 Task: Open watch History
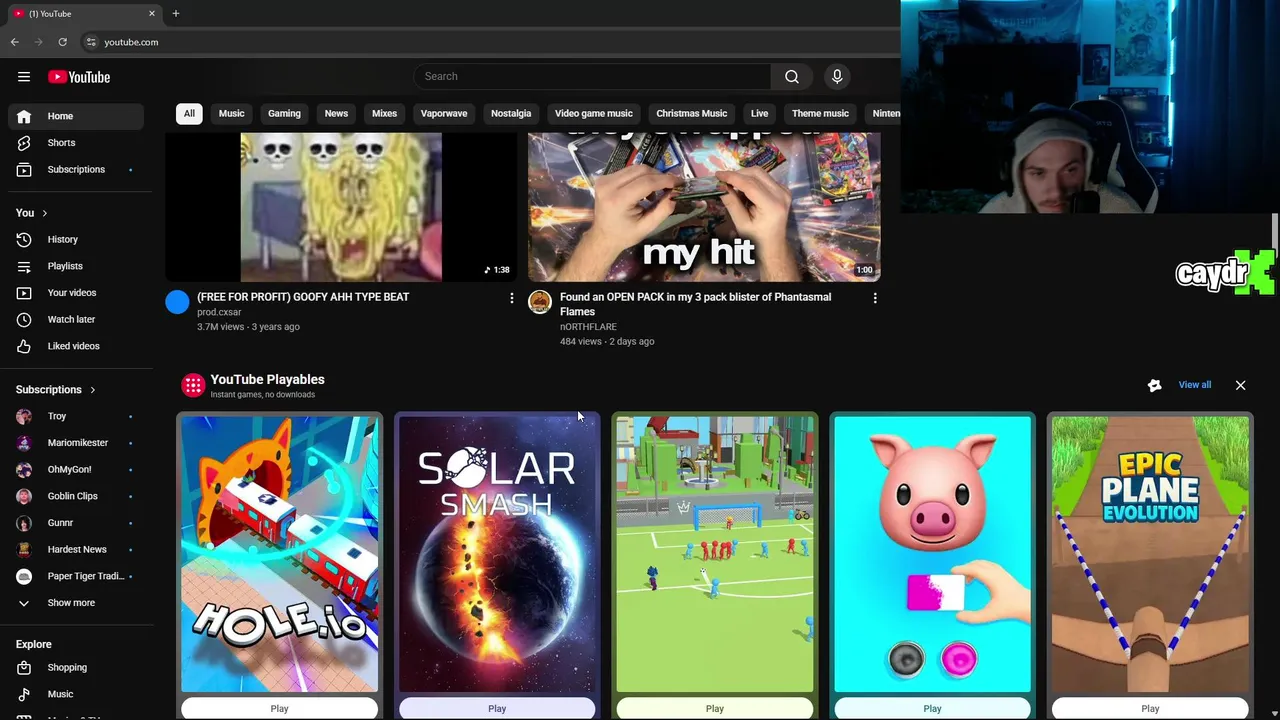[76, 240]
